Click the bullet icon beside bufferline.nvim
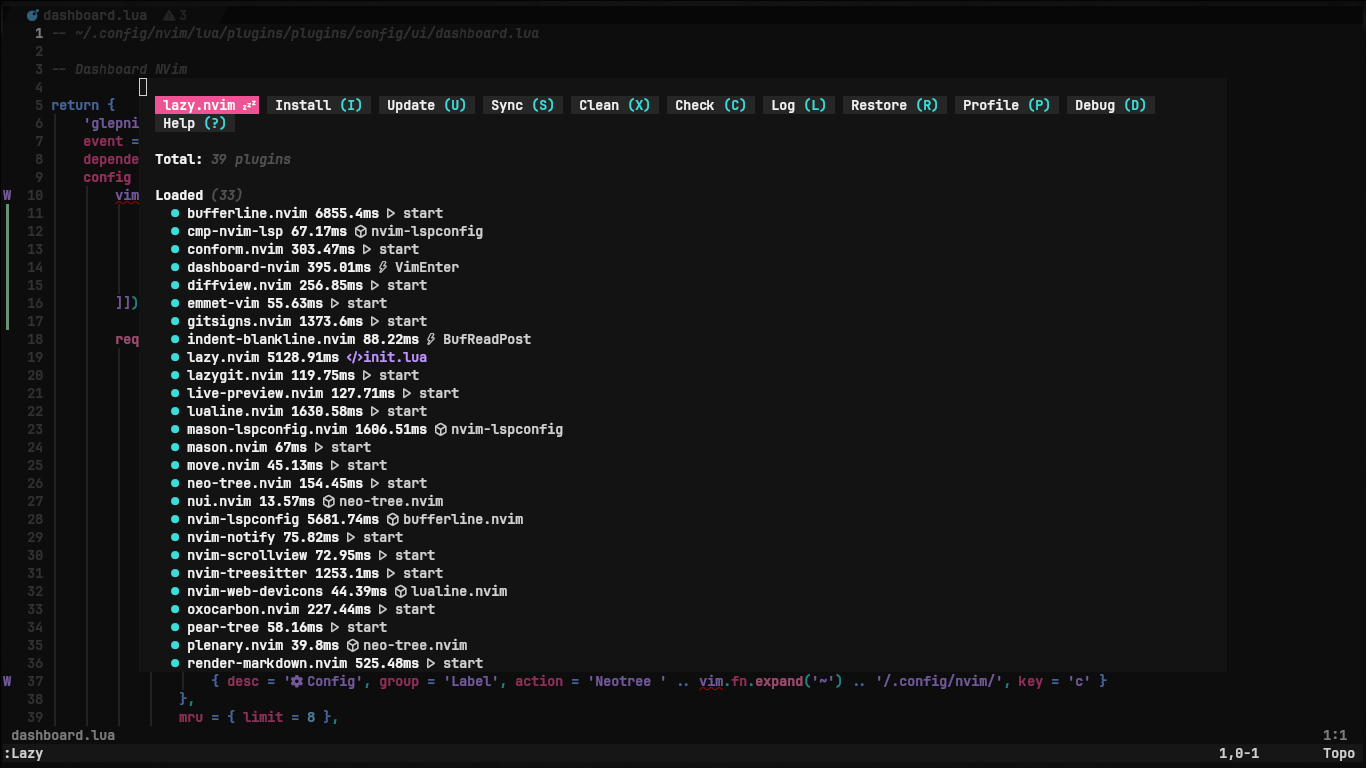The width and height of the screenshot is (1367, 769). click(x=175, y=213)
